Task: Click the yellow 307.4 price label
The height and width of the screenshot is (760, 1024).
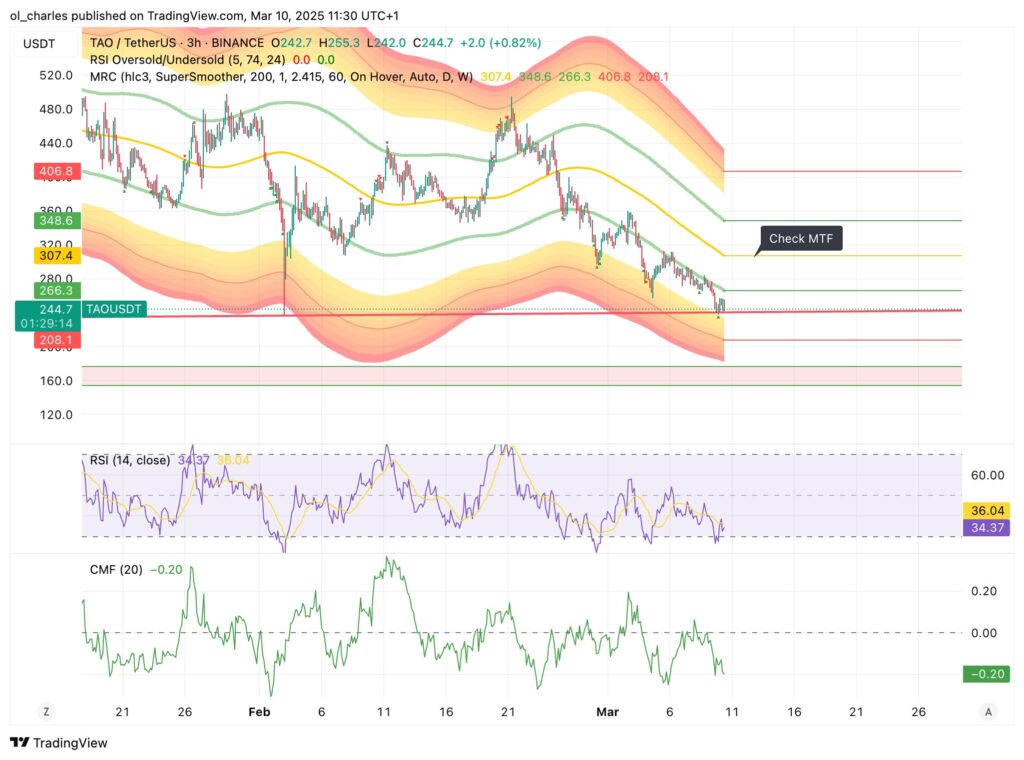Action: click(x=56, y=256)
